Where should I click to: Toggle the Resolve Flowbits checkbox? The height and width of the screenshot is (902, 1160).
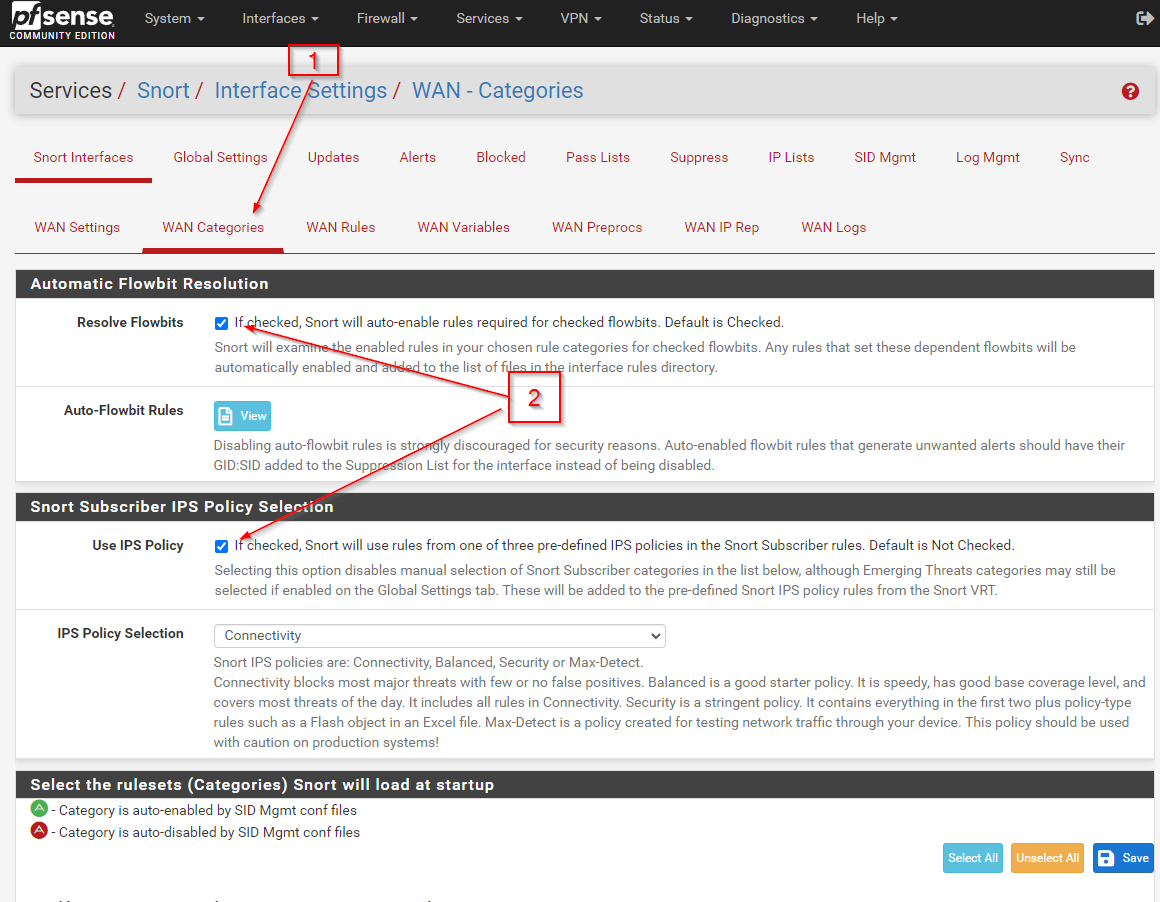point(221,323)
